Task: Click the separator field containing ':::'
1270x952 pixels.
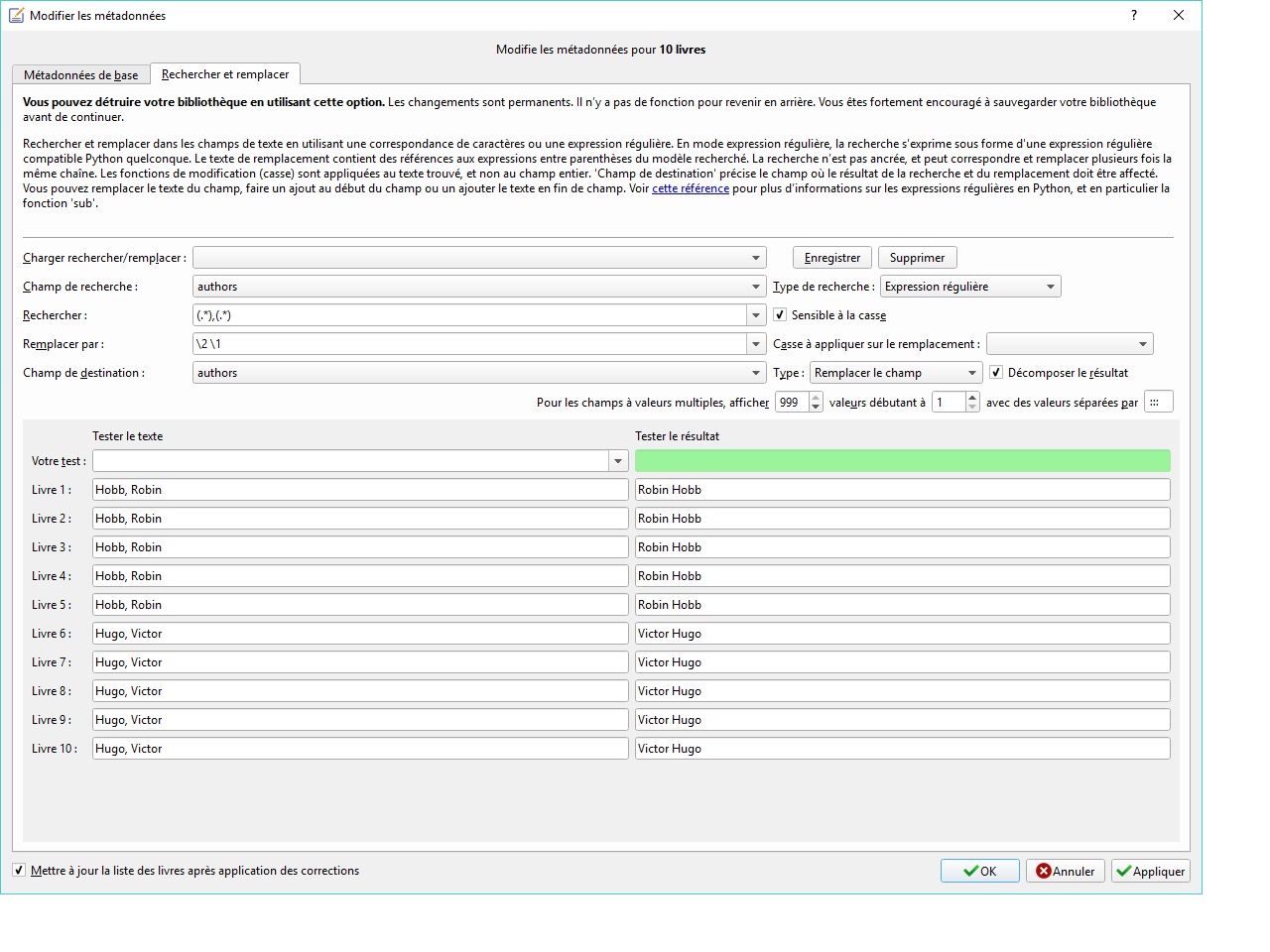Action: pos(1159,402)
